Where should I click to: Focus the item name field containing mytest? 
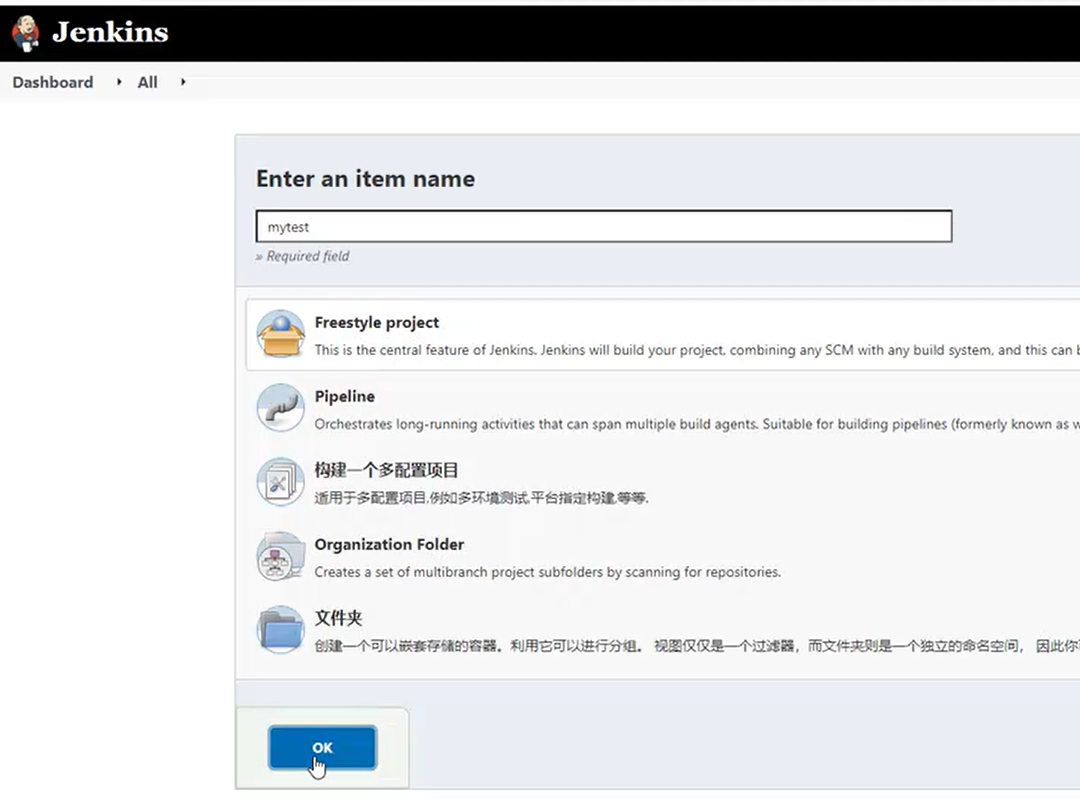tap(604, 227)
